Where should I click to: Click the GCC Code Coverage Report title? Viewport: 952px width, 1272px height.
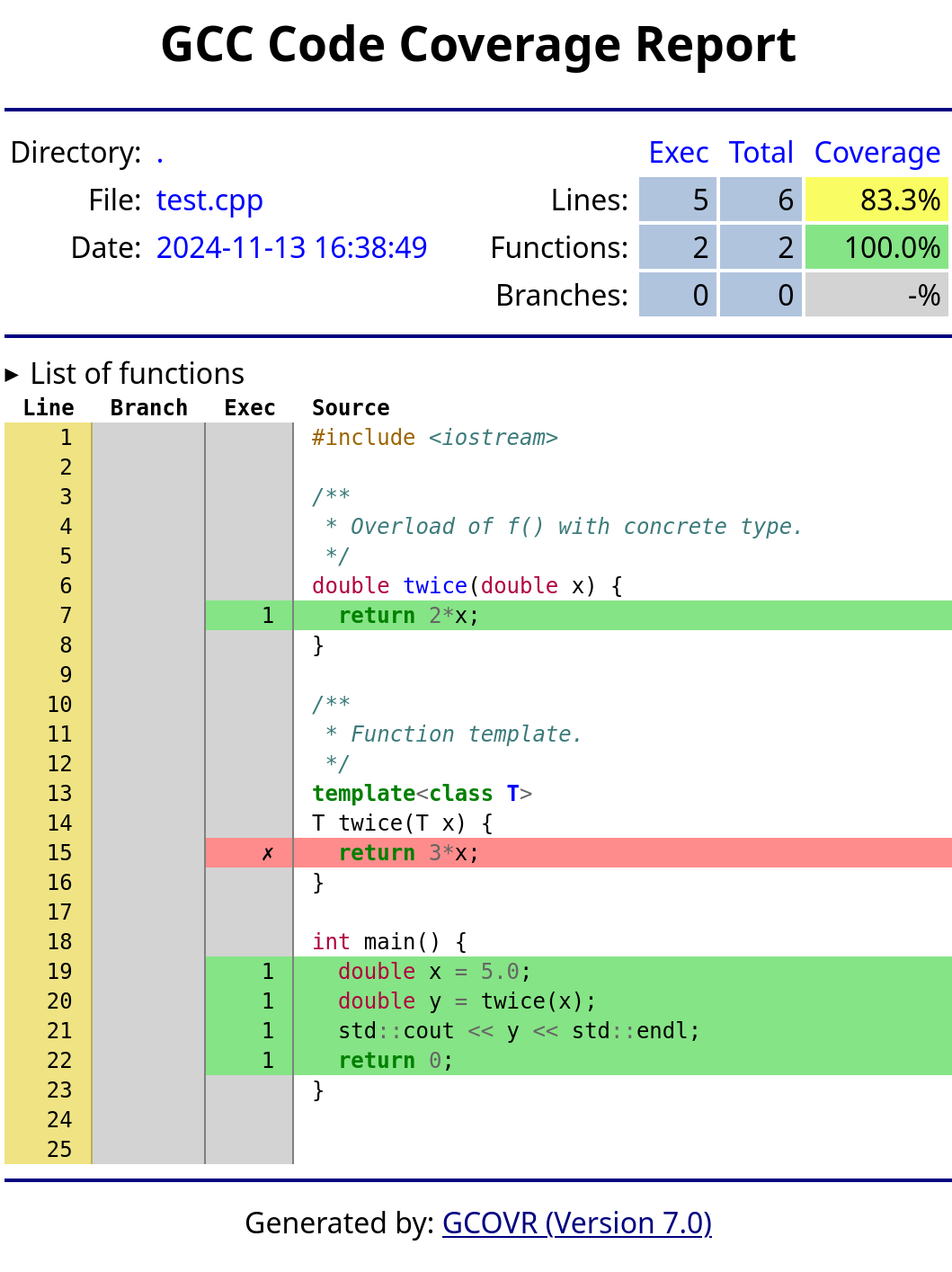[x=476, y=45]
